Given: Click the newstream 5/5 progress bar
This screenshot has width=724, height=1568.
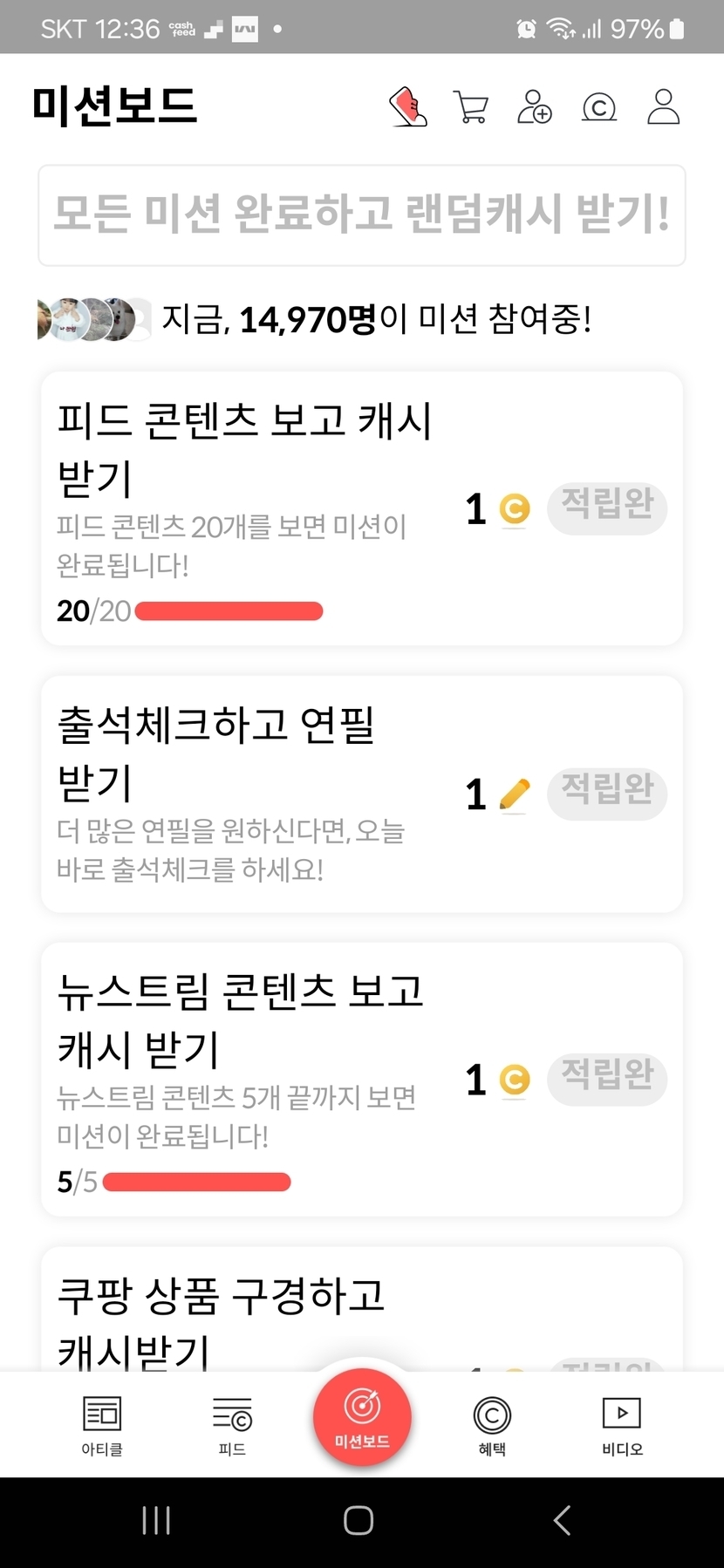Looking at the screenshot, I should [196, 1183].
